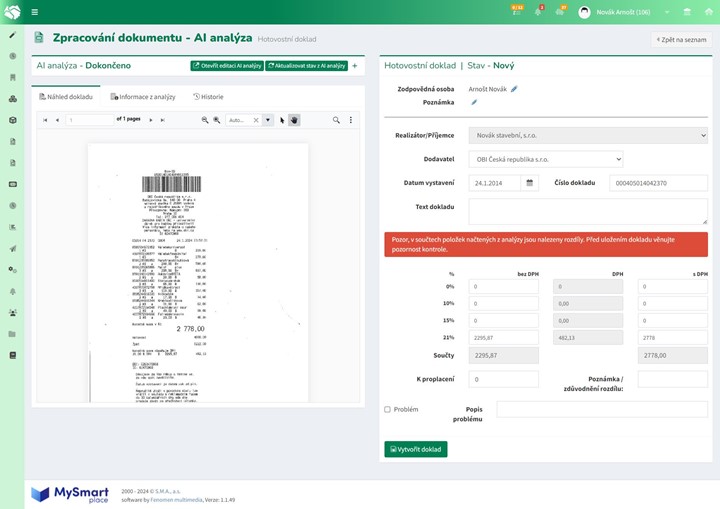720x509 pixels.
Task: Open search in the document viewer
Action: point(336,120)
